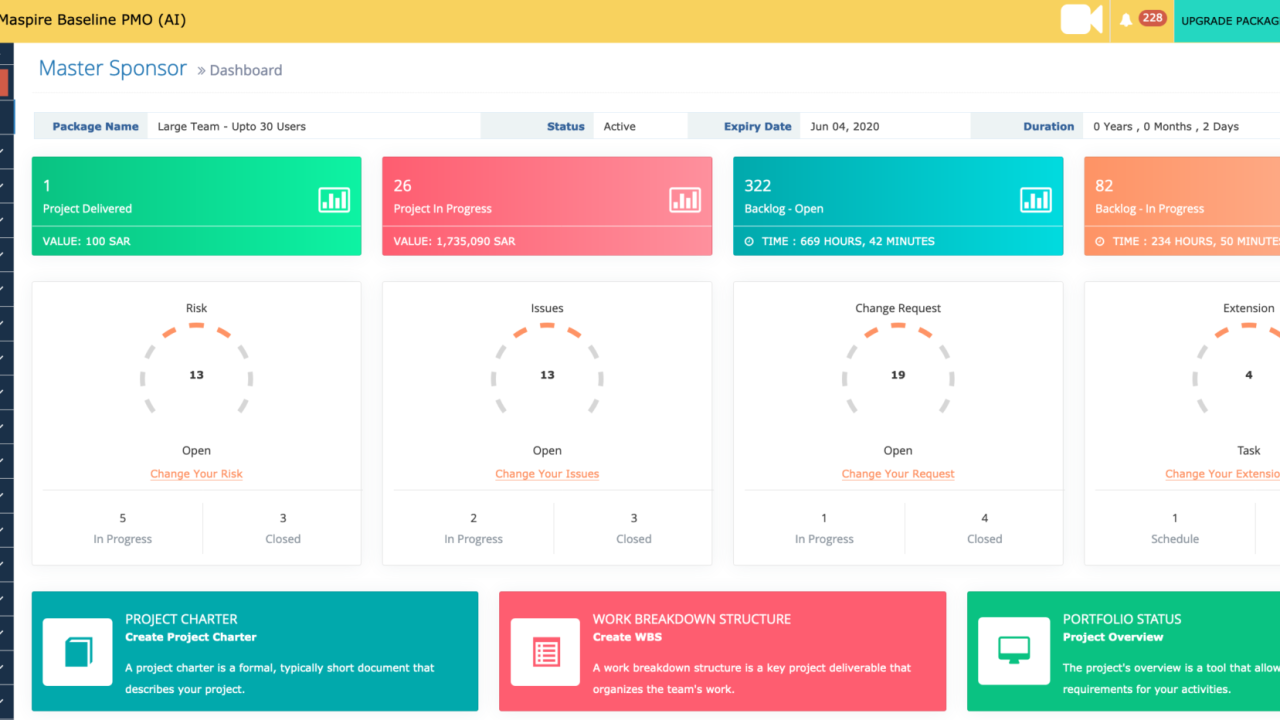Open the Change Your Request link

point(898,474)
